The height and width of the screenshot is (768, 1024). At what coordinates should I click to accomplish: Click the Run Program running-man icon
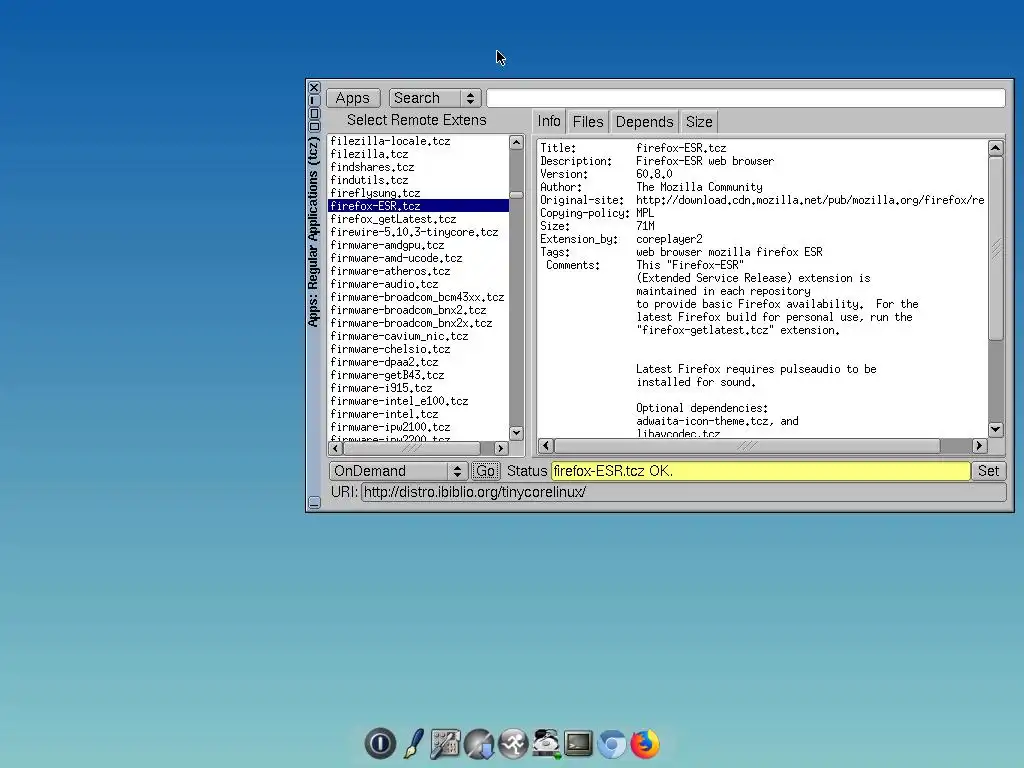coord(513,744)
